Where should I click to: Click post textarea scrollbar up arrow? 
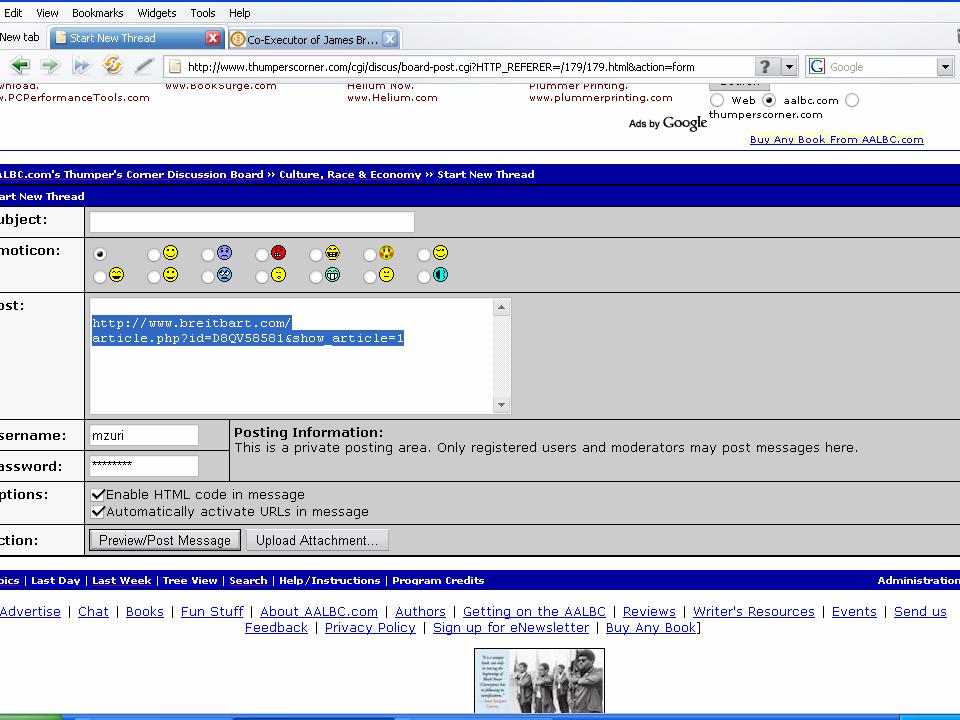[x=501, y=307]
